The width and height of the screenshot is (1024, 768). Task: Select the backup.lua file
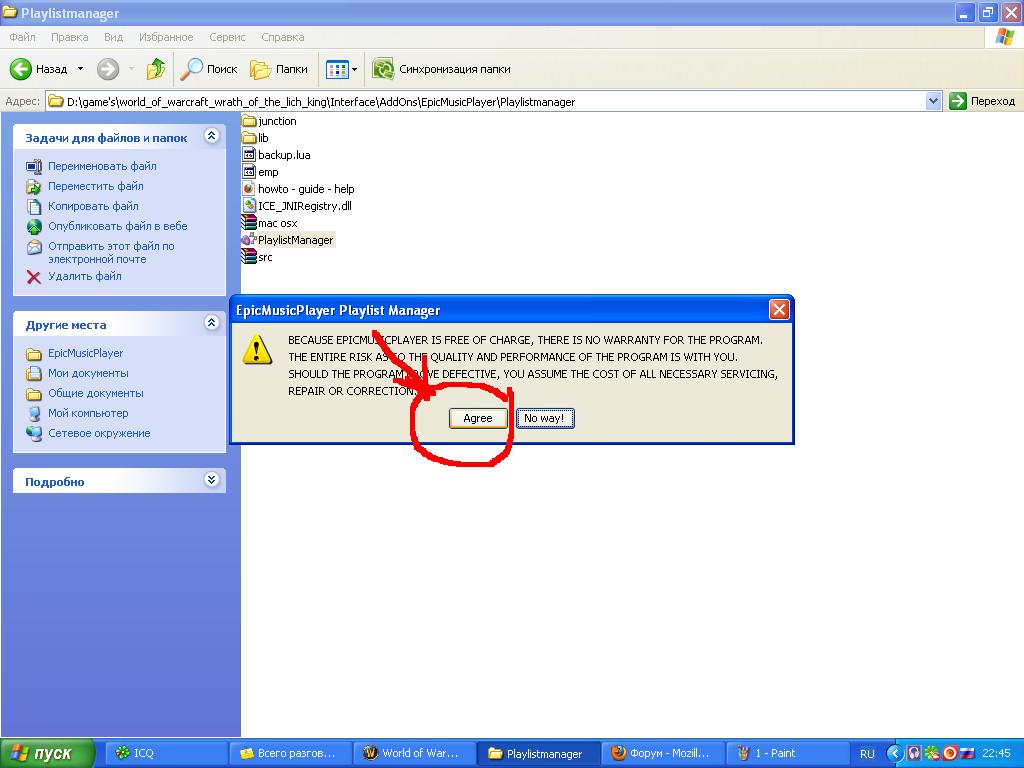[283, 155]
